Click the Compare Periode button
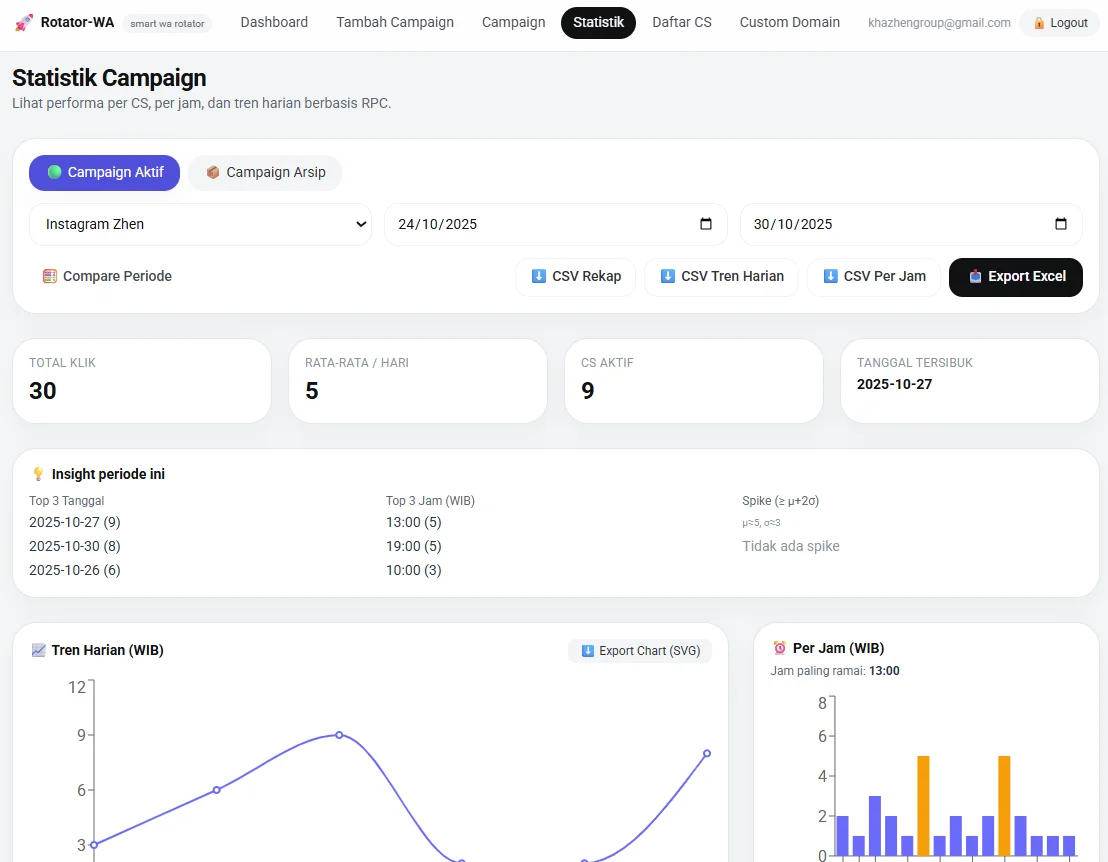 [x=107, y=277]
